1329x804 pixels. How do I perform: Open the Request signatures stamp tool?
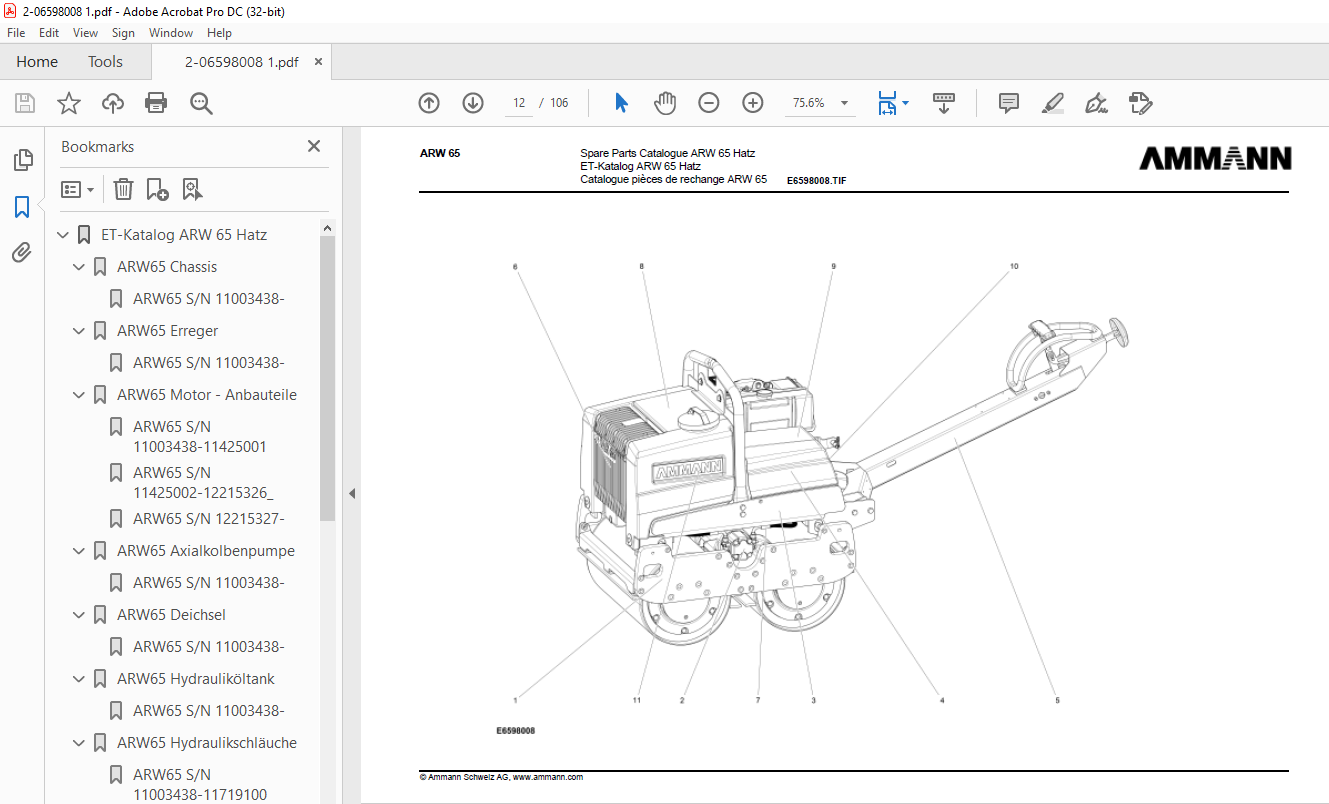1140,103
